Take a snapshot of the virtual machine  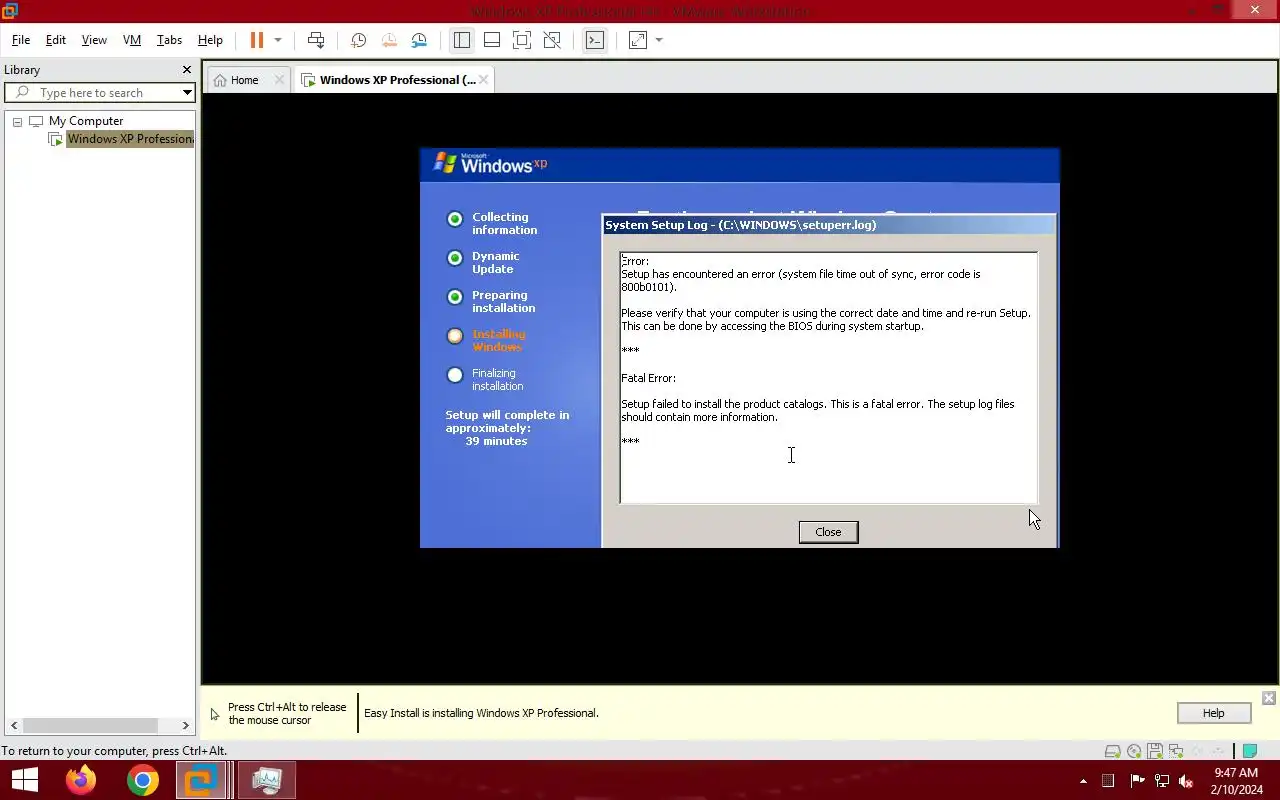pos(358,40)
